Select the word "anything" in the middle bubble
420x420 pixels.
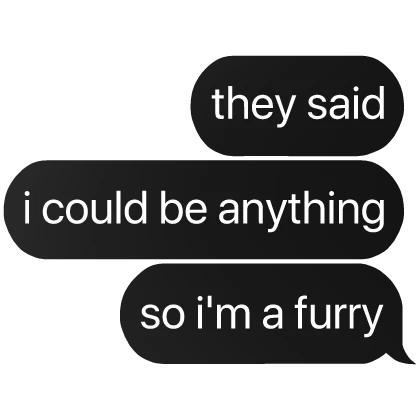[x=301, y=211]
